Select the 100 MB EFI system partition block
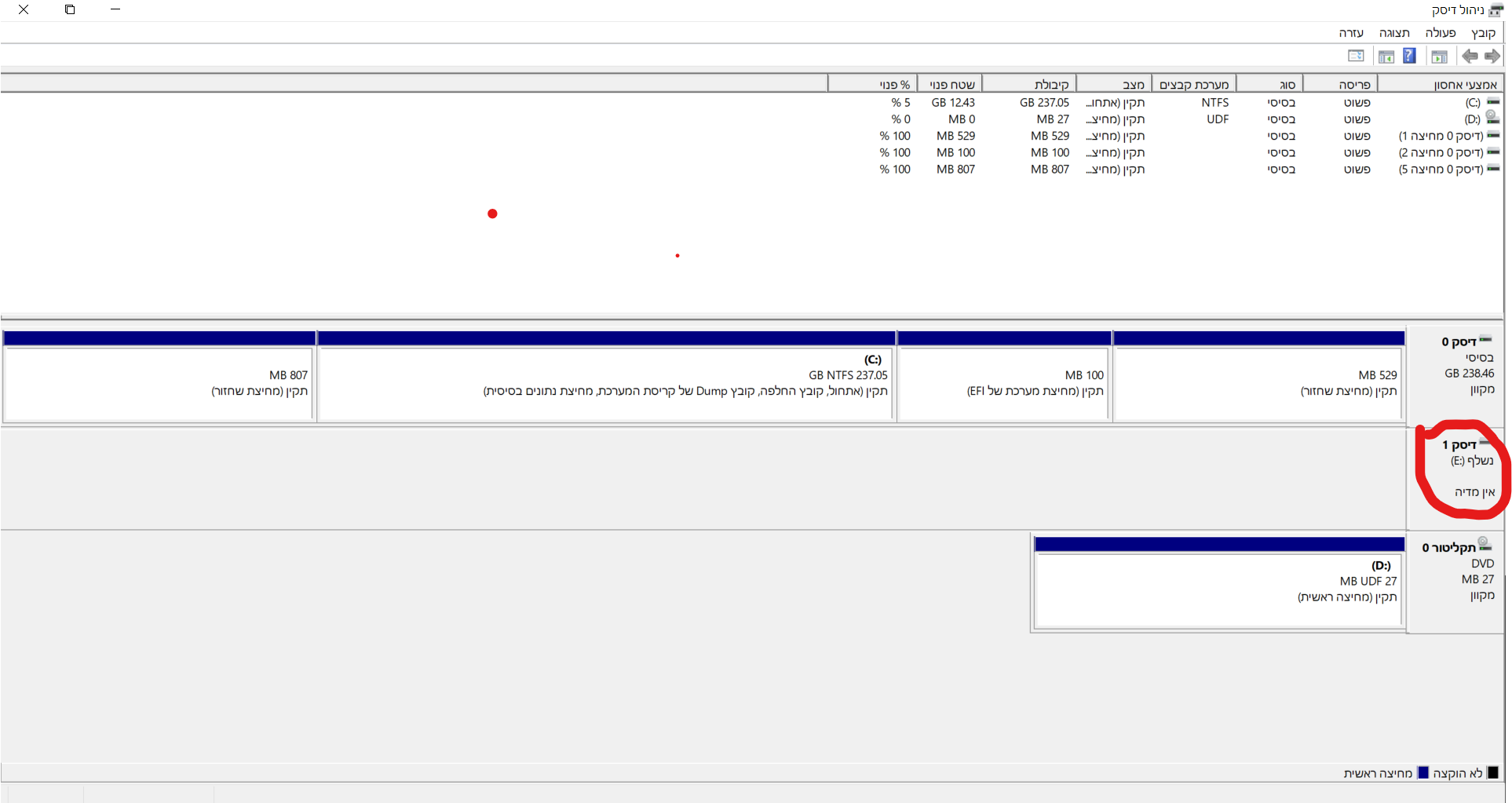Viewport: 1512px width, 803px height. tap(1004, 377)
